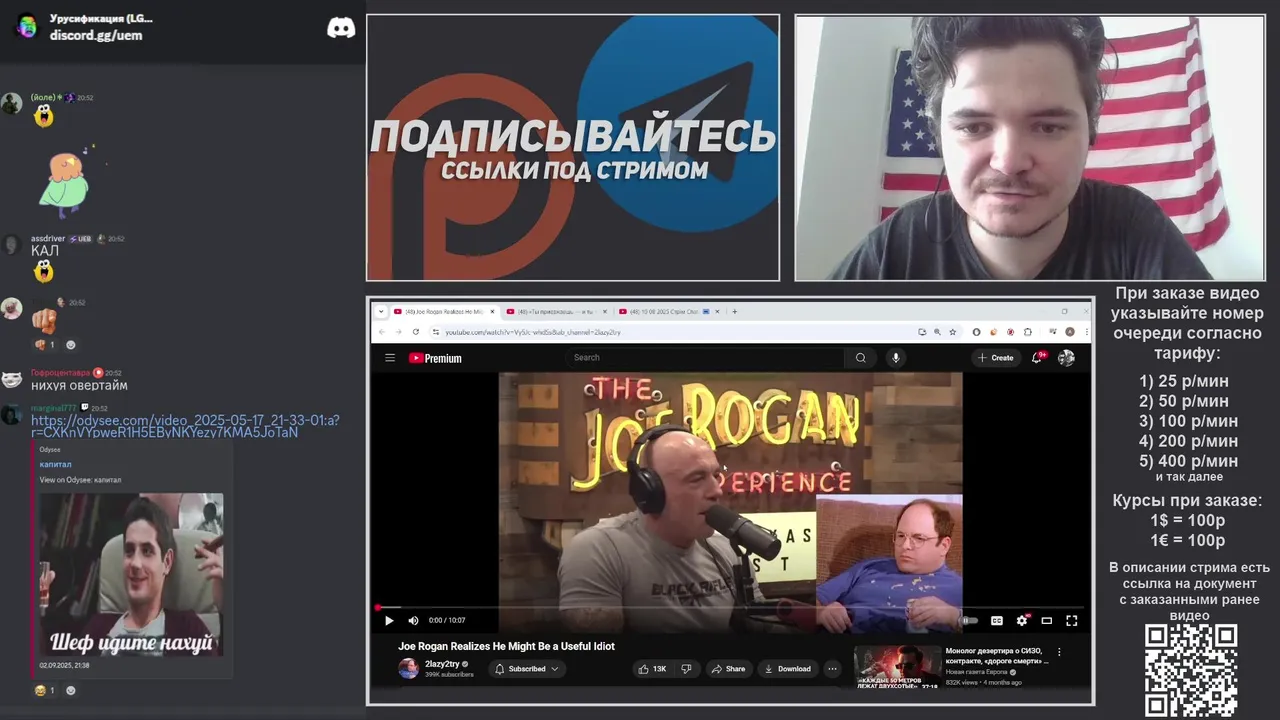
Task: Switch to the second YouTube browser tab
Action: click(x=556, y=311)
